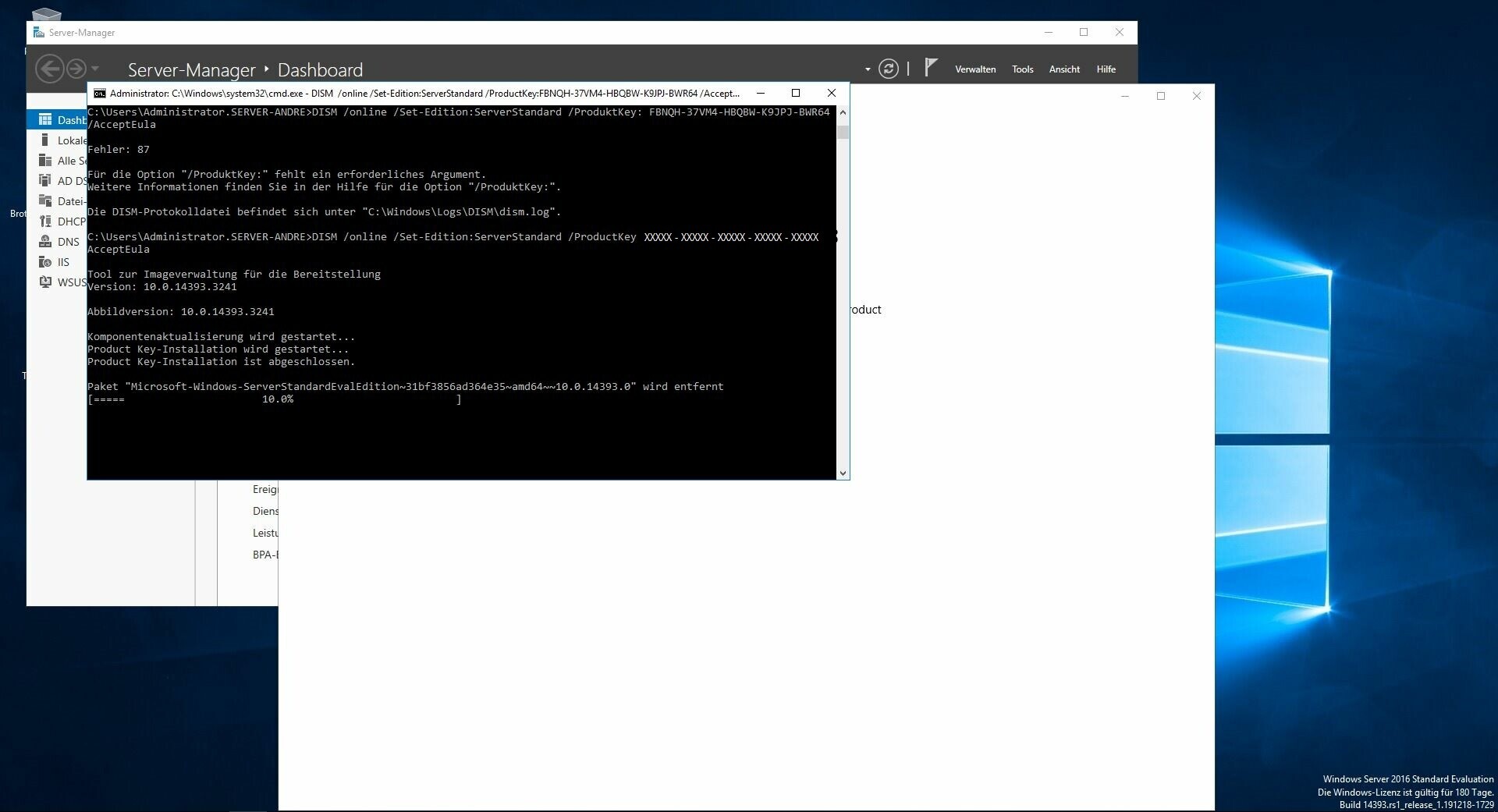
Task: Click the Server-Manager title bar icon
Action: point(38,32)
